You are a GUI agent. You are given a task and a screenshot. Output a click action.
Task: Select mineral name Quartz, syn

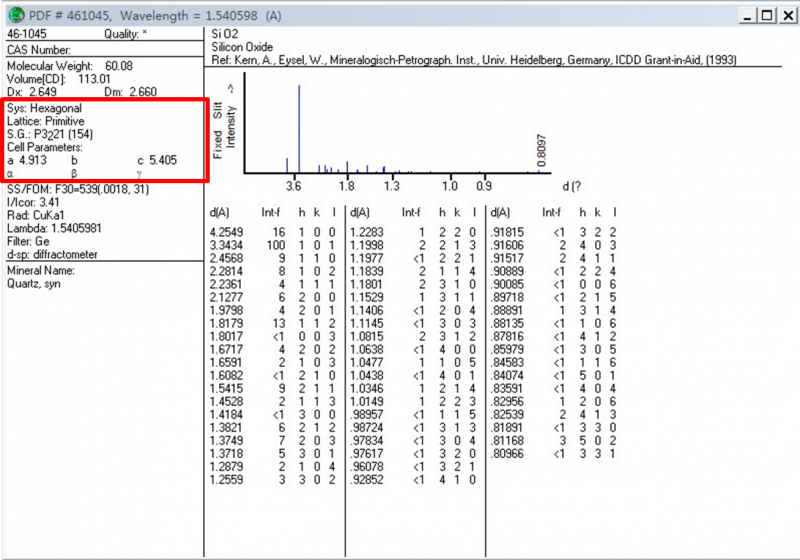34,284
